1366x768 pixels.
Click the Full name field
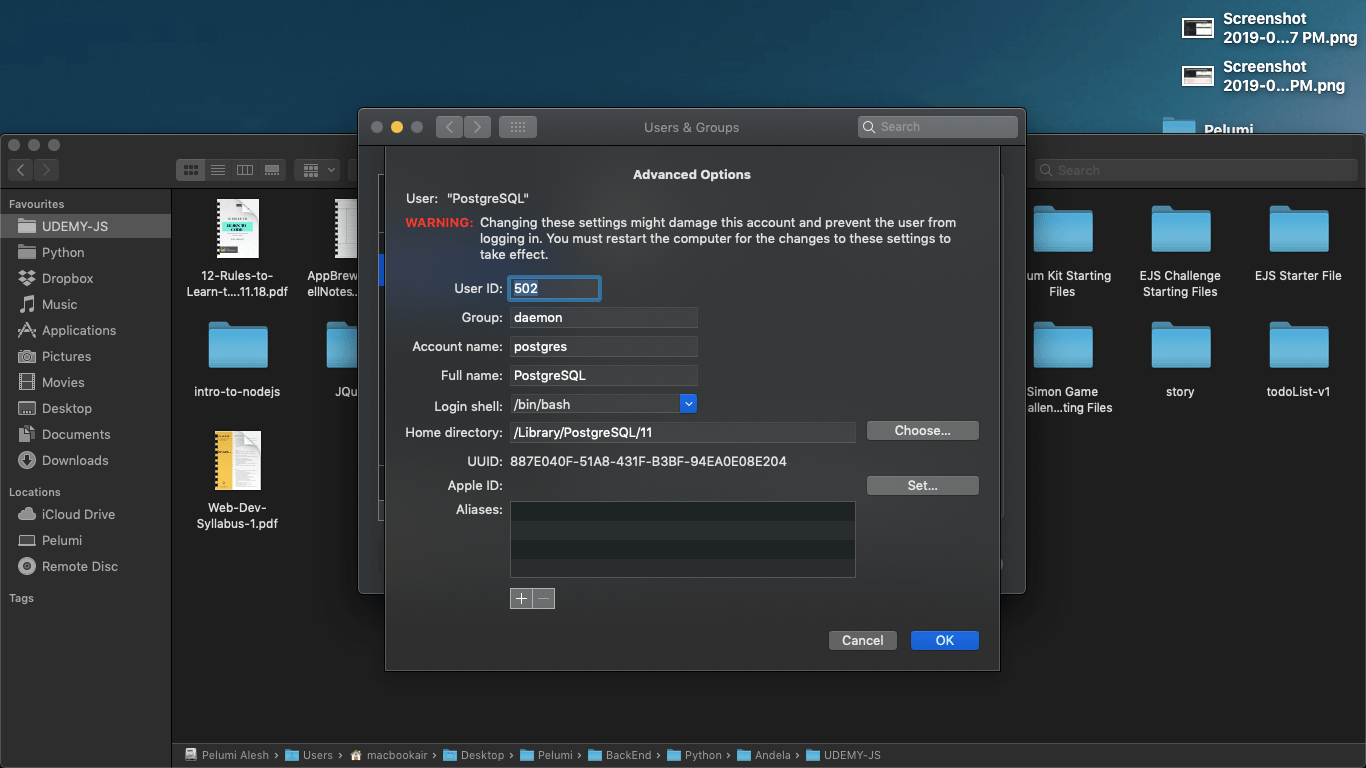603,375
